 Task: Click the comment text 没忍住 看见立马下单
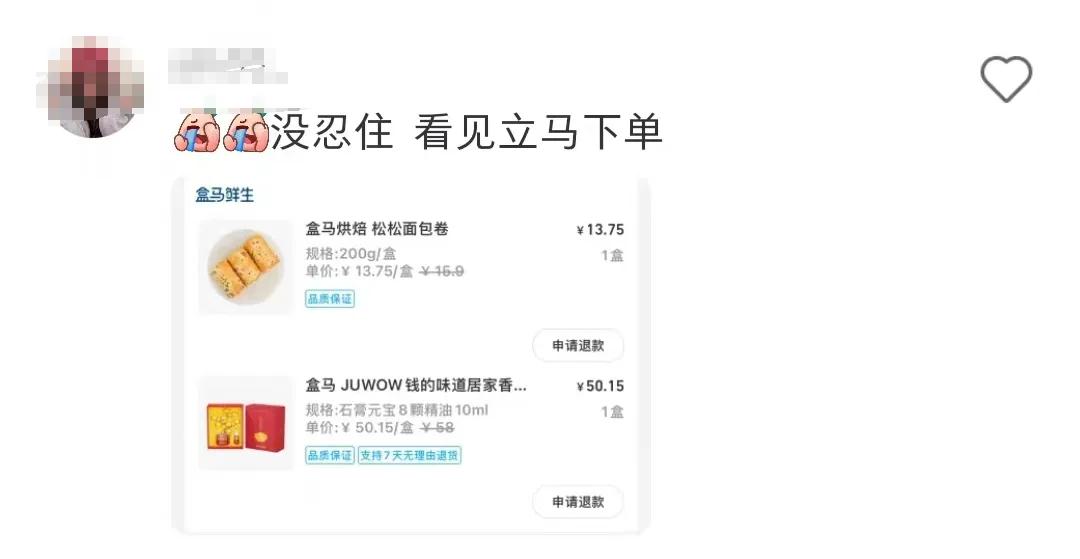(x=466, y=132)
